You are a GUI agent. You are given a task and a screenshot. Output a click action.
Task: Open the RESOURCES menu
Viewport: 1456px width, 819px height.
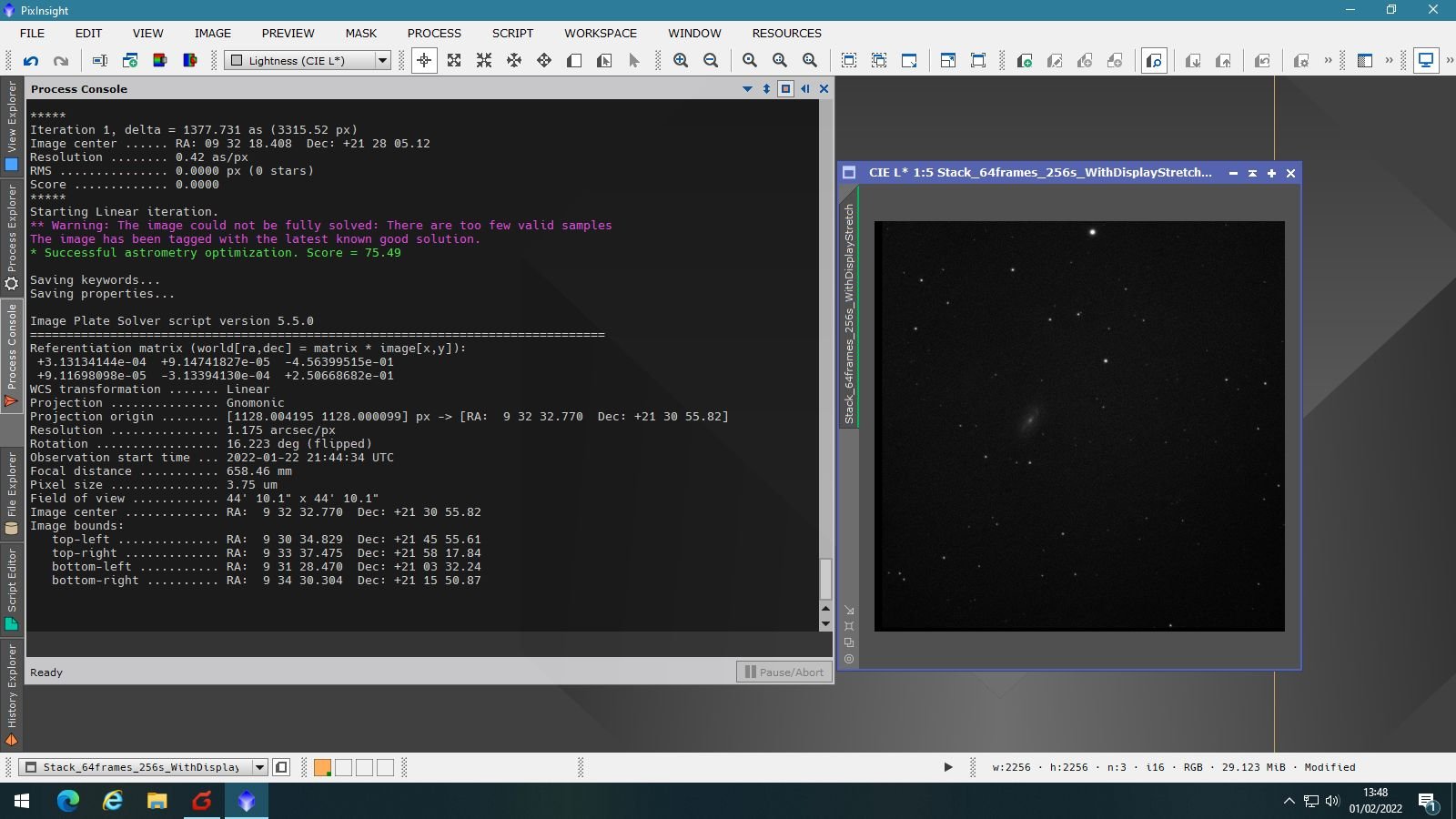[786, 33]
